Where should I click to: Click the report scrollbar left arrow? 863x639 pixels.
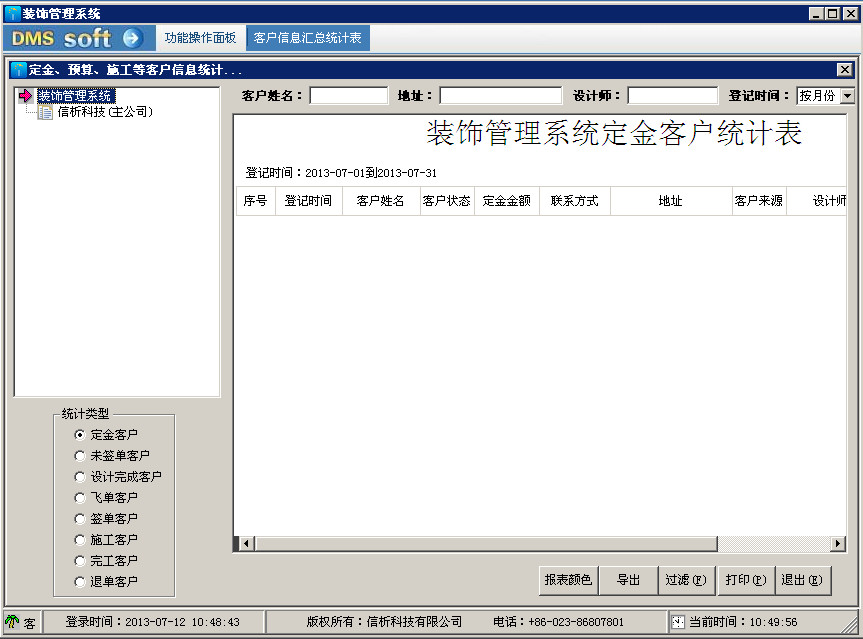[x=247, y=544]
